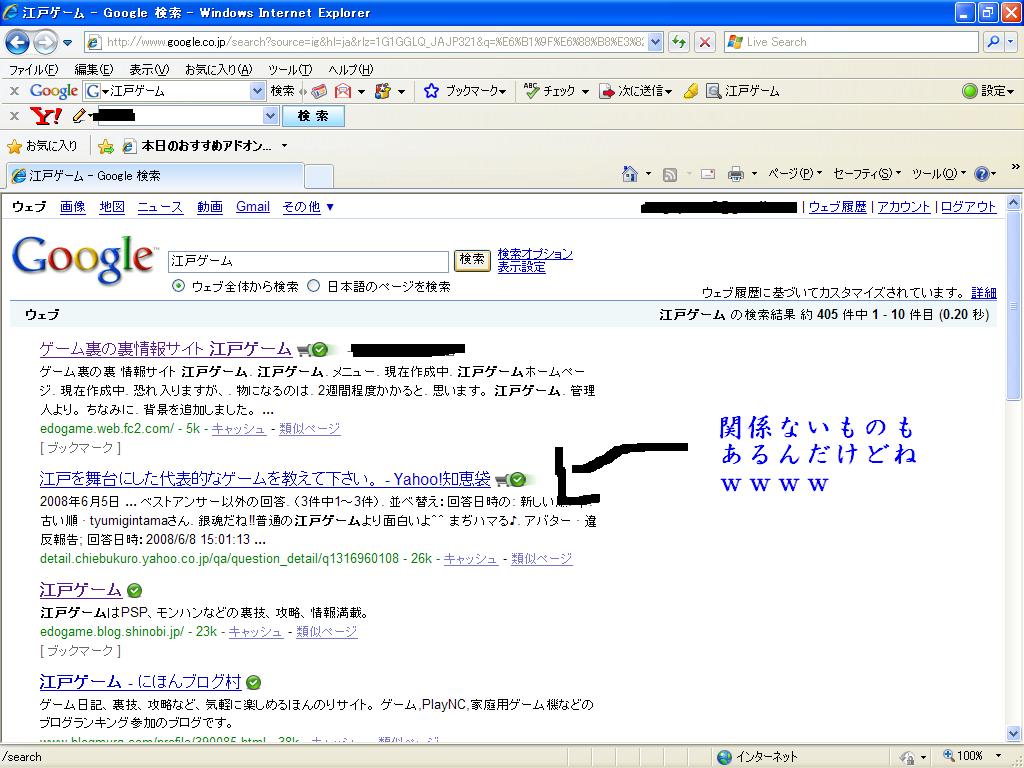Click the green Settings circle icon in Google toolbar

point(970,91)
